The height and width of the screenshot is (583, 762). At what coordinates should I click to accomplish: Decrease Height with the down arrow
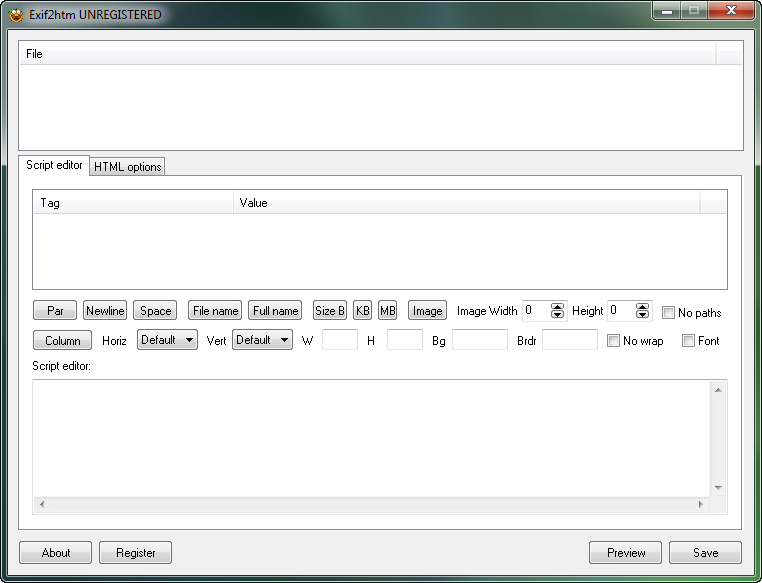(x=642, y=315)
